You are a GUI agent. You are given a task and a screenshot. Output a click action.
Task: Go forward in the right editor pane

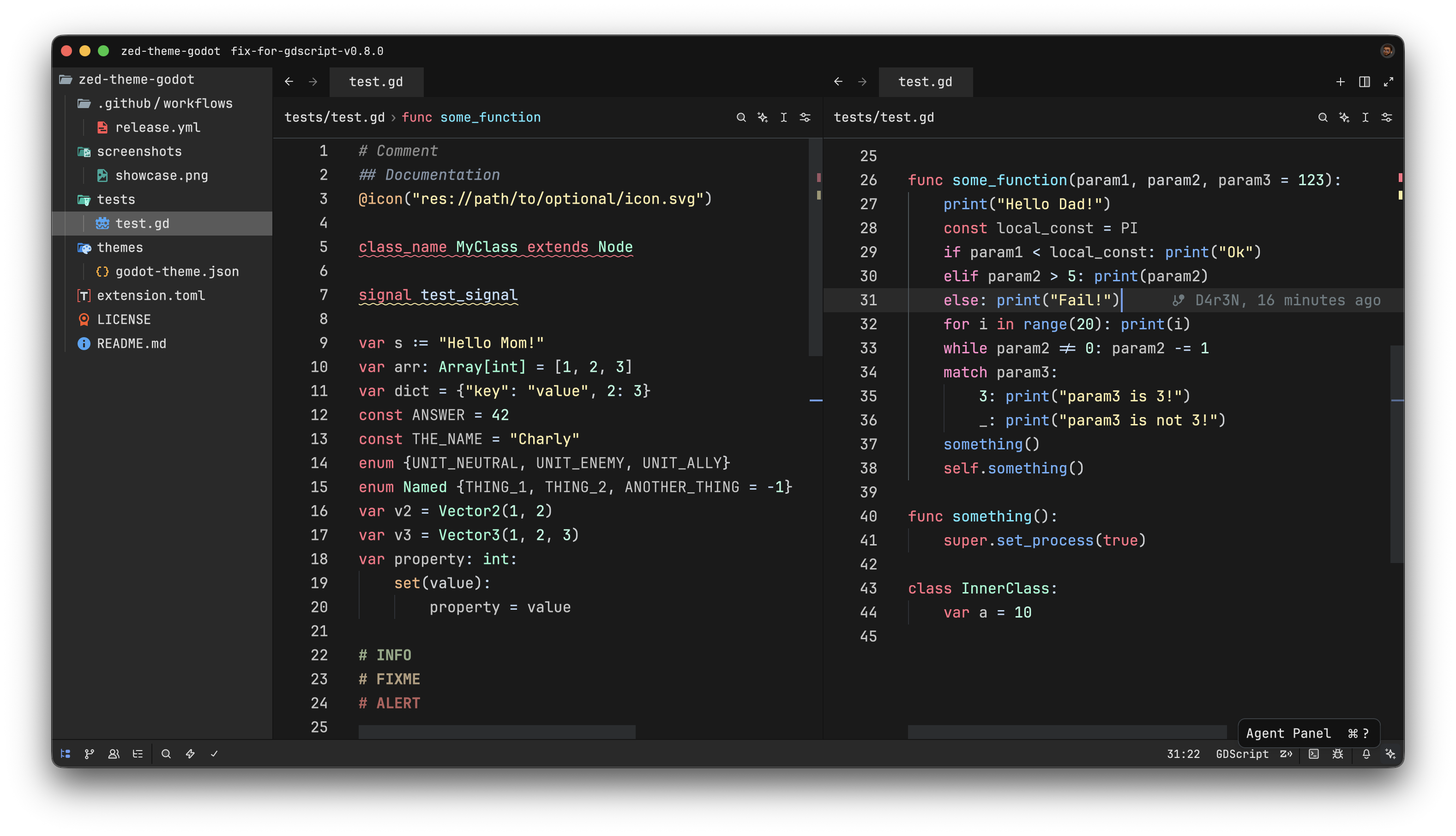(862, 82)
